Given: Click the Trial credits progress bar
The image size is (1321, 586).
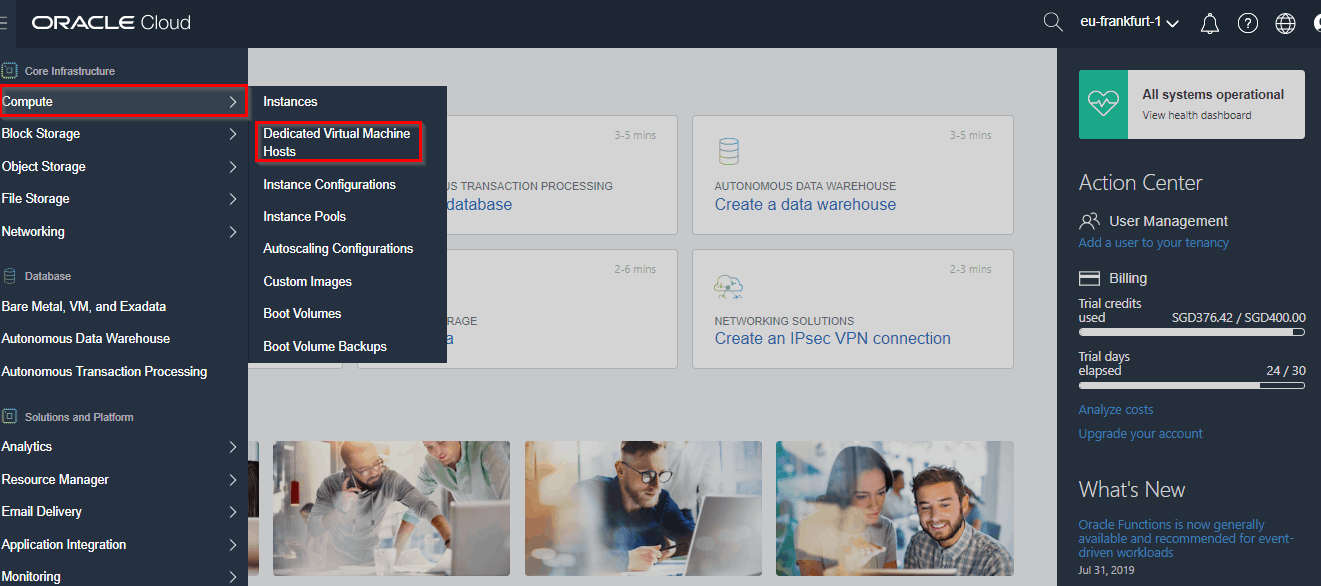Looking at the screenshot, I should [x=1192, y=332].
